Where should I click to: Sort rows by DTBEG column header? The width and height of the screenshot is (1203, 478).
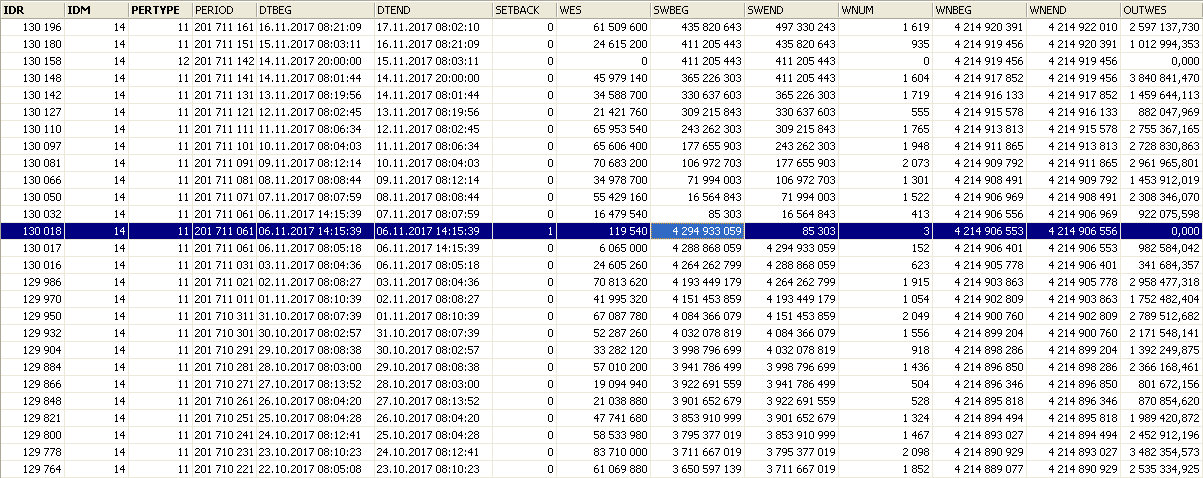314,8
